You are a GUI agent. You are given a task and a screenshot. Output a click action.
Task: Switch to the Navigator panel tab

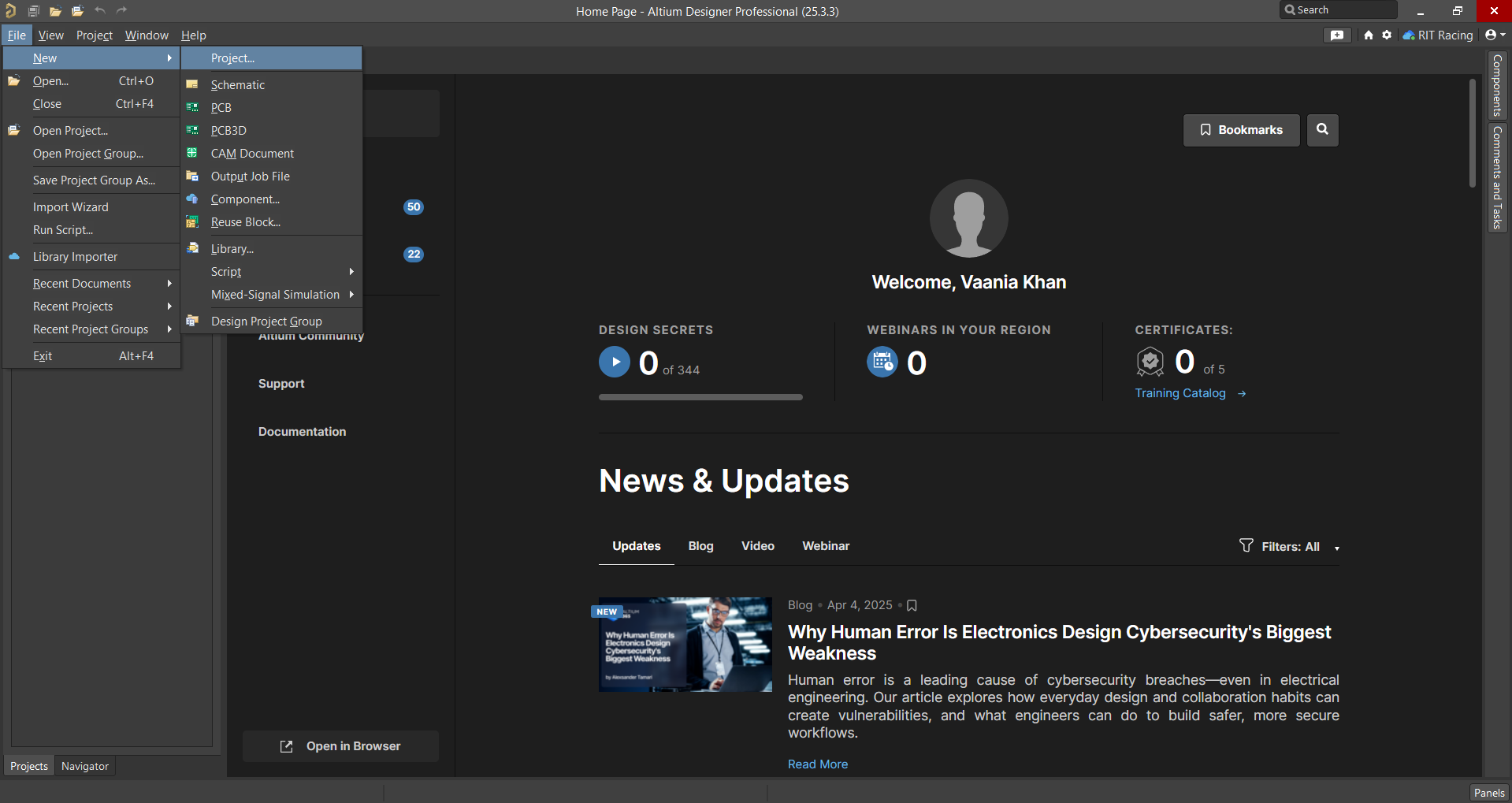point(85,766)
